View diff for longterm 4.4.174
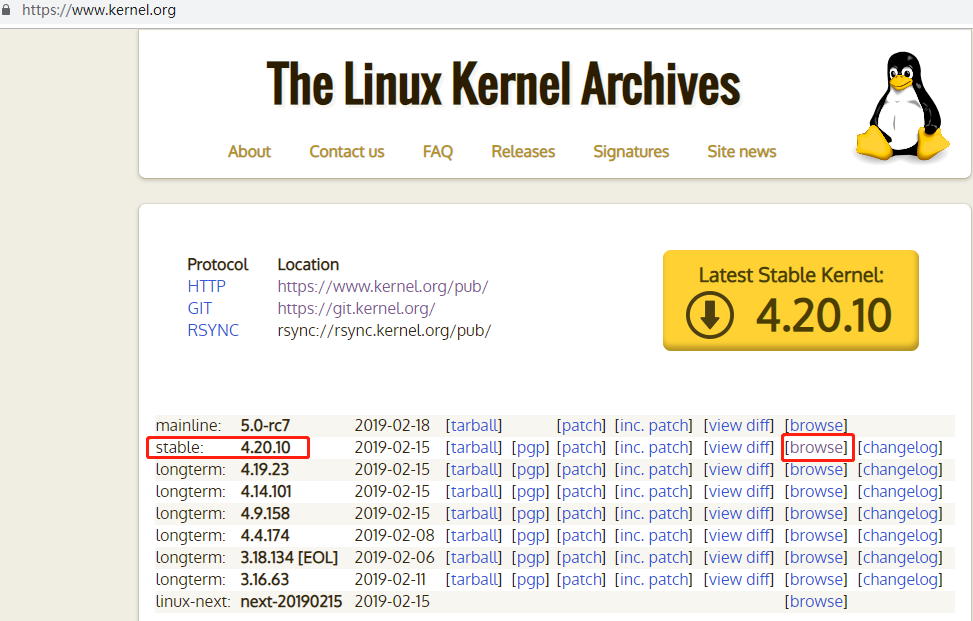The height and width of the screenshot is (621, 973). click(x=739, y=535)
